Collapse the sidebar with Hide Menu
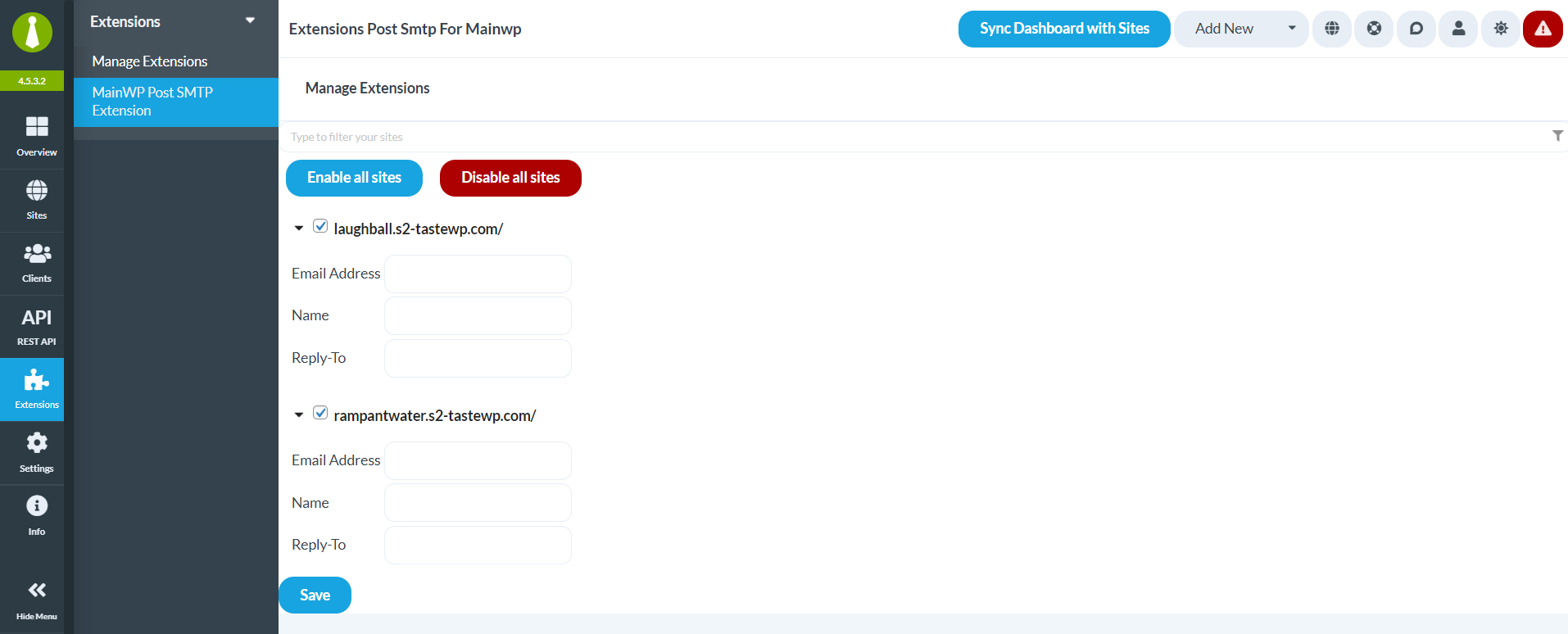The height and width of the screenshot is (634, 1568). 37,600
